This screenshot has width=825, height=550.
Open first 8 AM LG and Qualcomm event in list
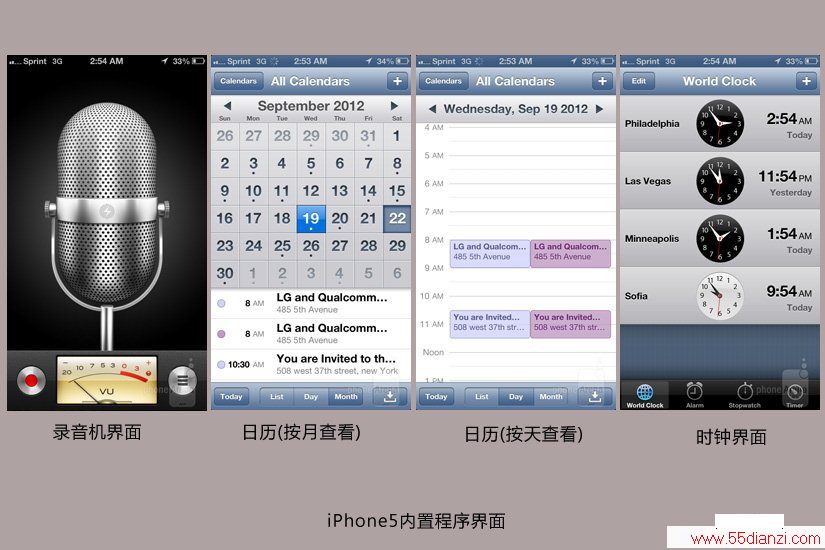click(311, 303)
